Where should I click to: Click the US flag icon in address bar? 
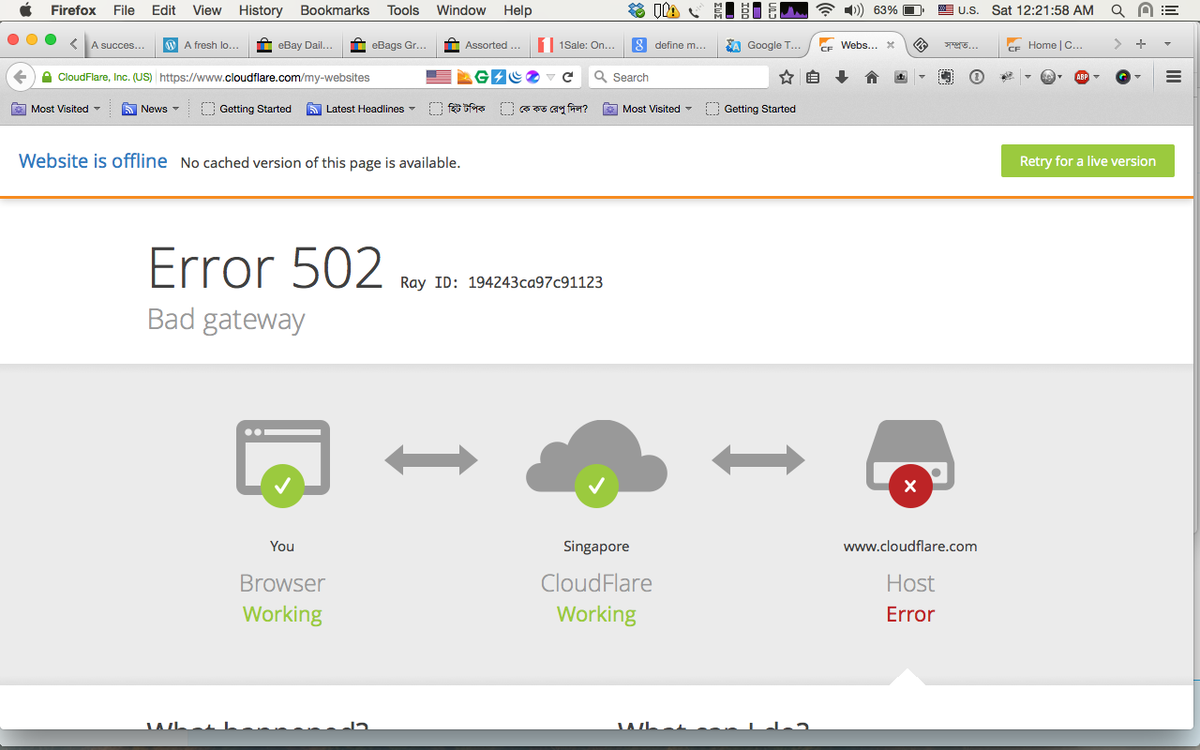pyautogui.click(x=438, y=77)
